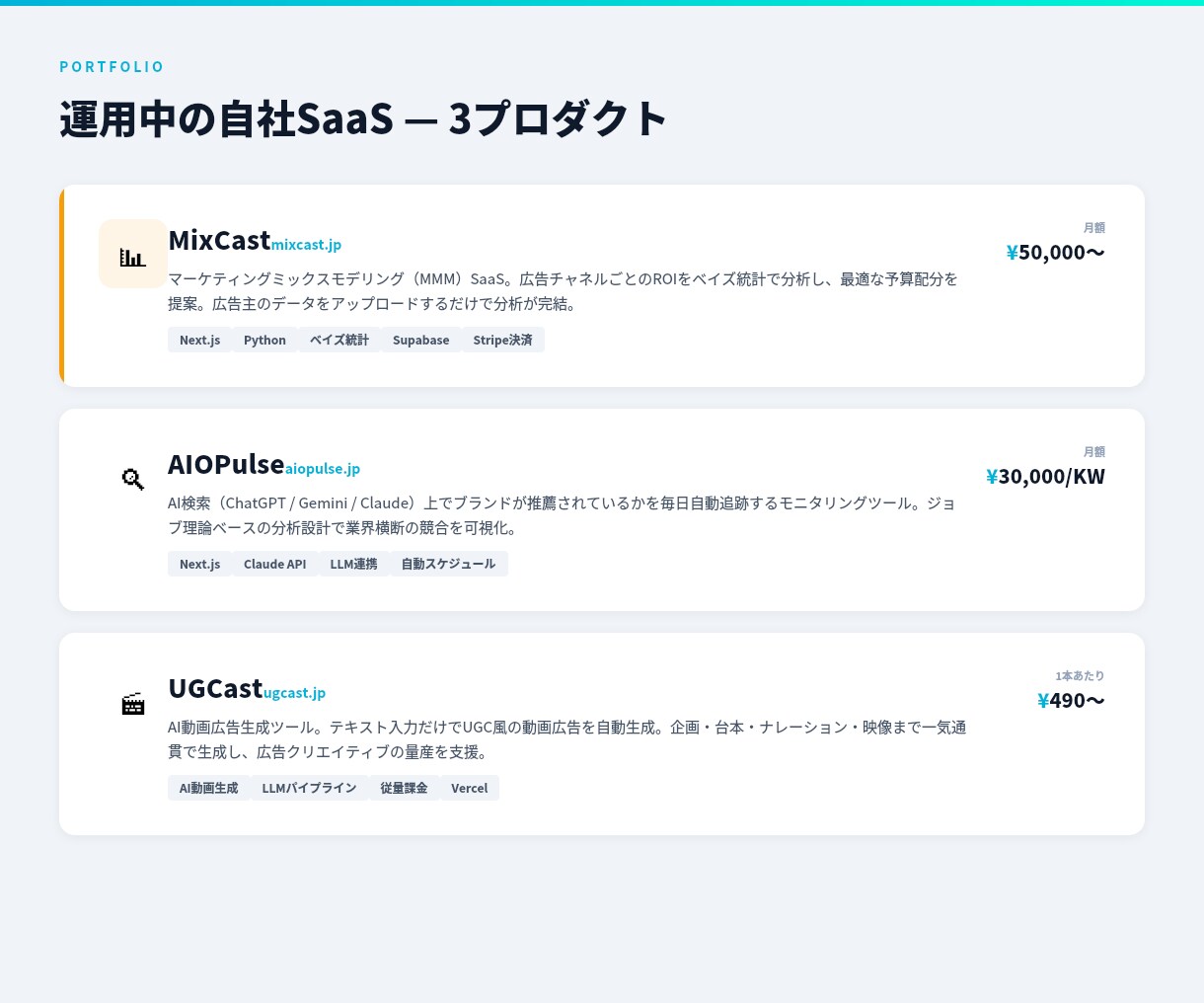The image size is (1204, 1003).
Task: Click the ¥50,000〜 price
Action: pyautogui.click(x=1055, y=252)
